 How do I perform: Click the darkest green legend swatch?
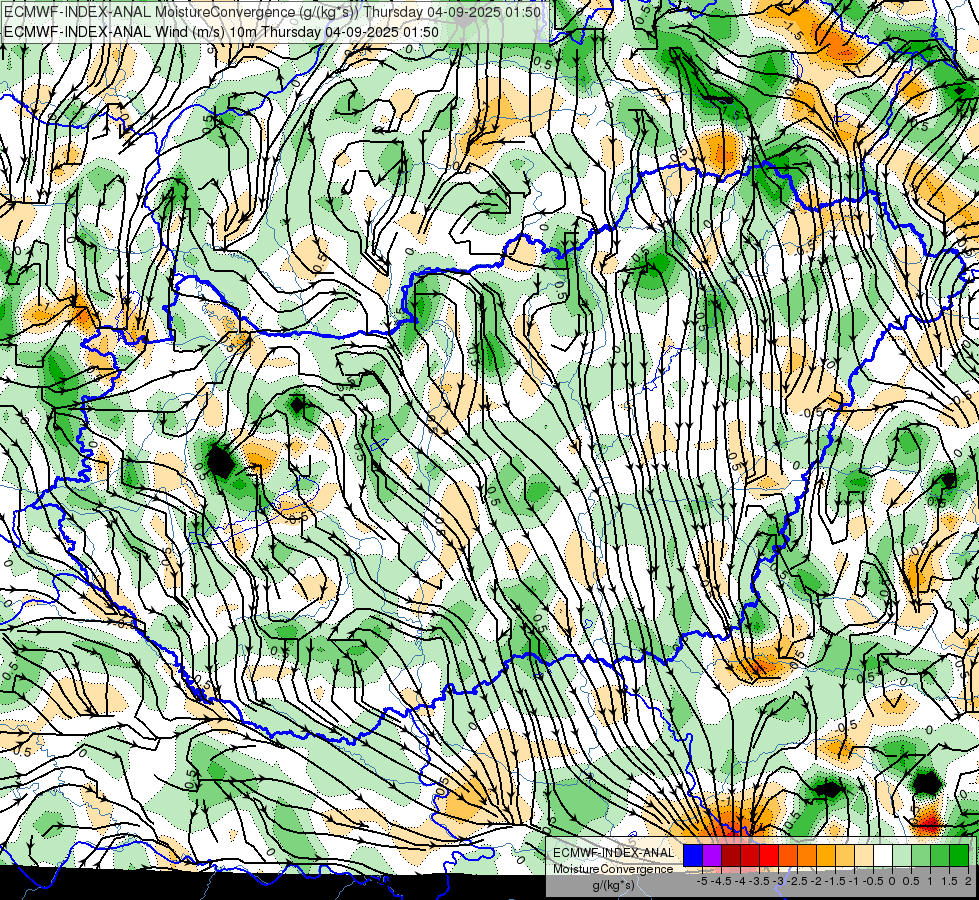[959, 856]
